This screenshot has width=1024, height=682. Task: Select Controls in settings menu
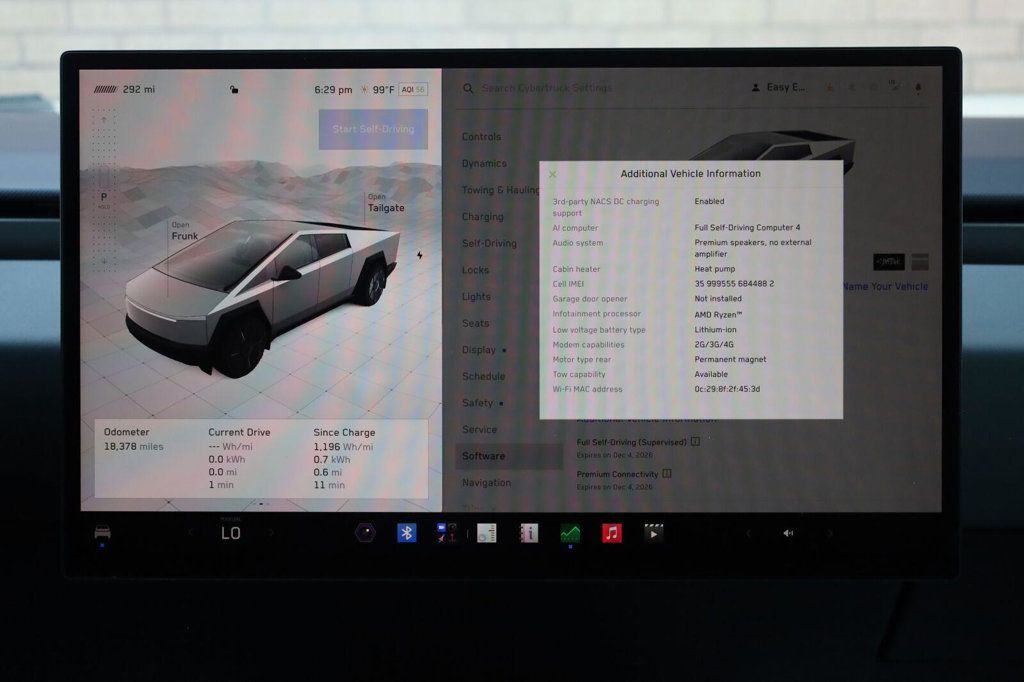(x=481, y=137)
